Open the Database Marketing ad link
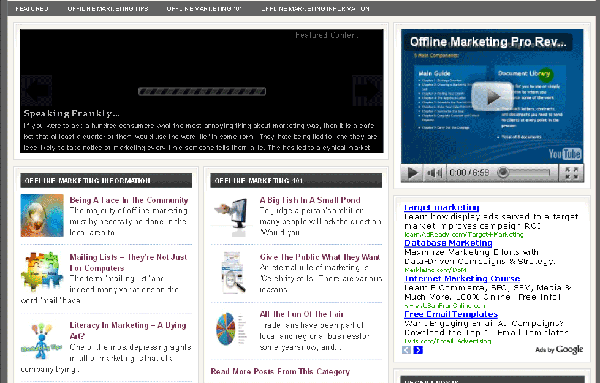This screenshot has width=600, height=383. [x=448, y=243]
